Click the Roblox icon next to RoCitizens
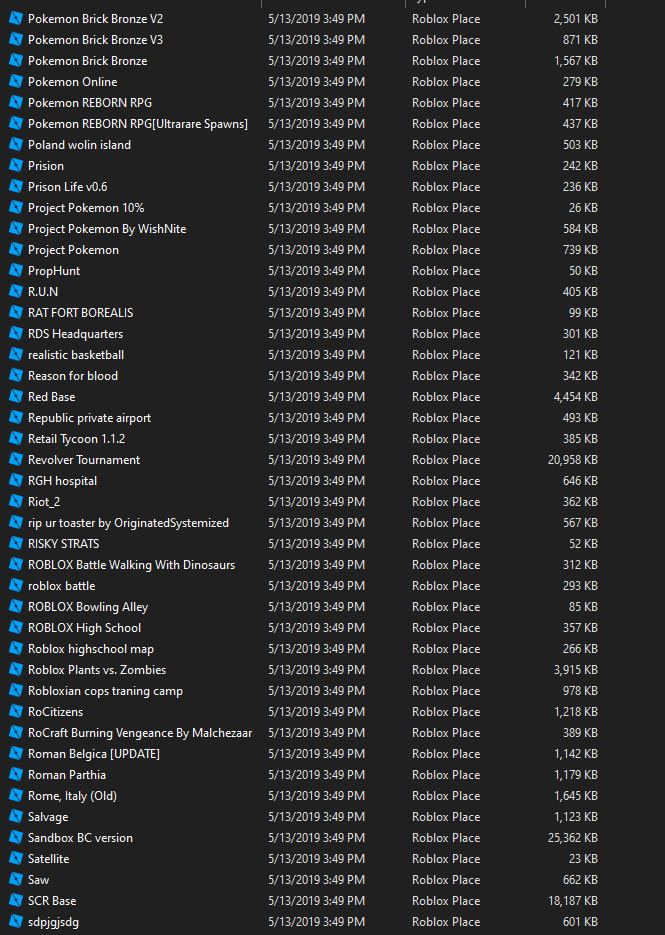Image resolution: width=665 pixels, height=935 pixels. [x=16, y=711]
